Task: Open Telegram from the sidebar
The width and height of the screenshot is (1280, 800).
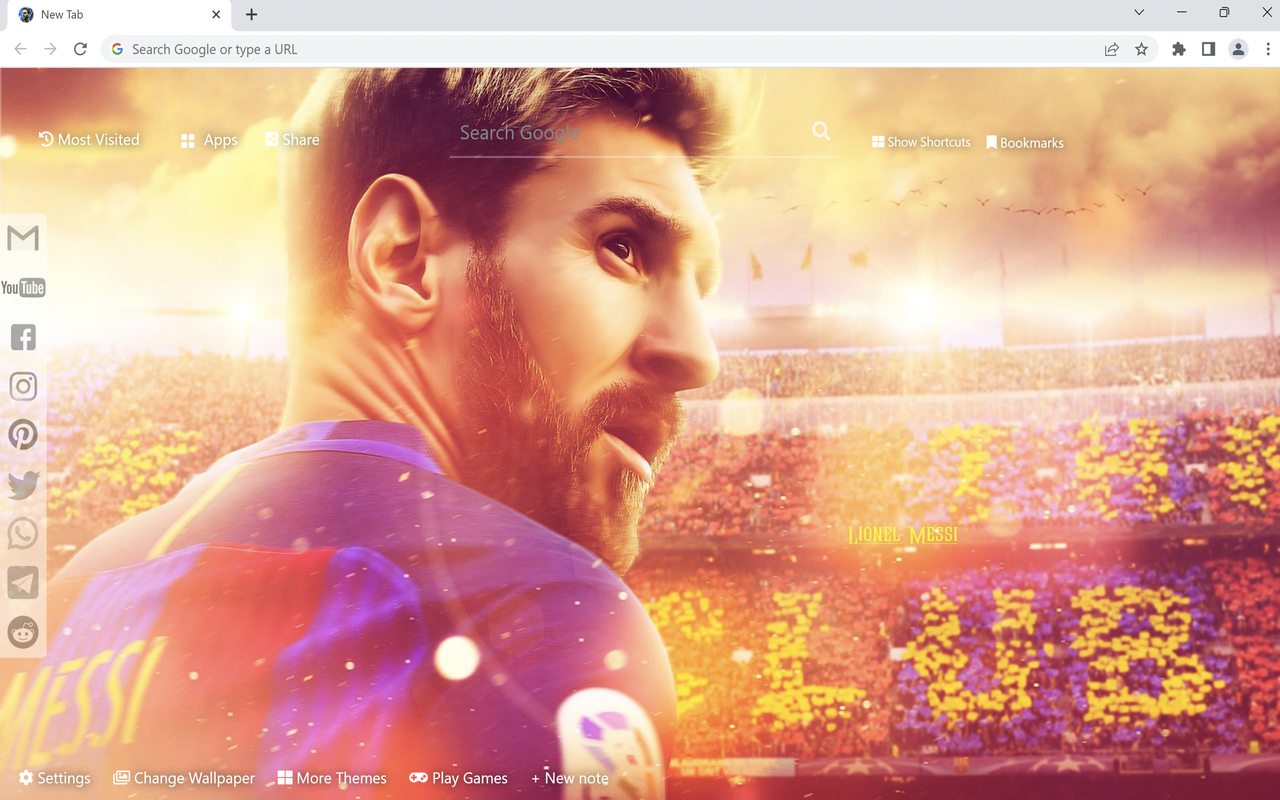Action: click(23, 582)
